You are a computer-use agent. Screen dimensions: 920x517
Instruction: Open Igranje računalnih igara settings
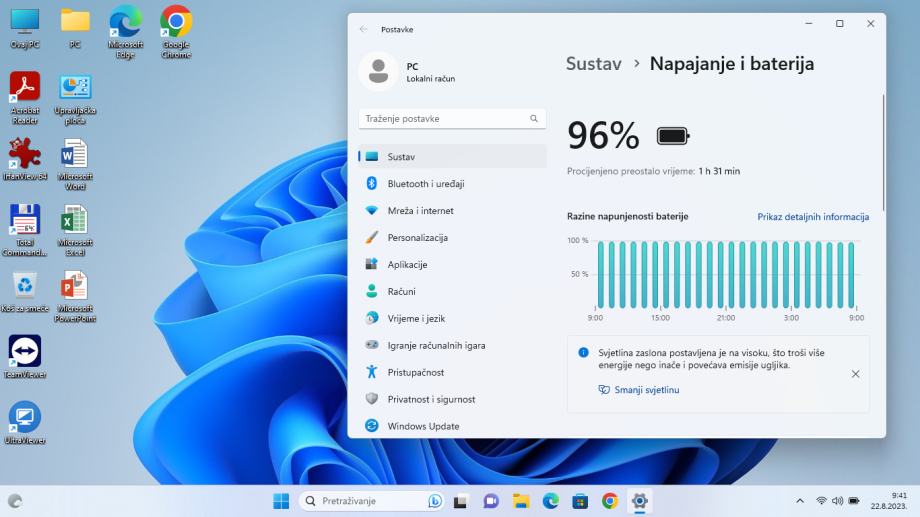452,346
